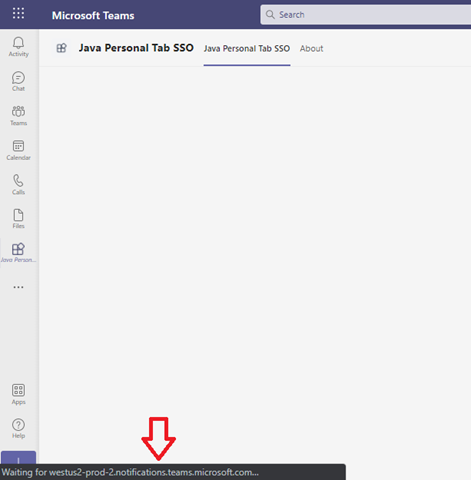
Task: Go to Chat in sidebar
Action: (18, 81)
